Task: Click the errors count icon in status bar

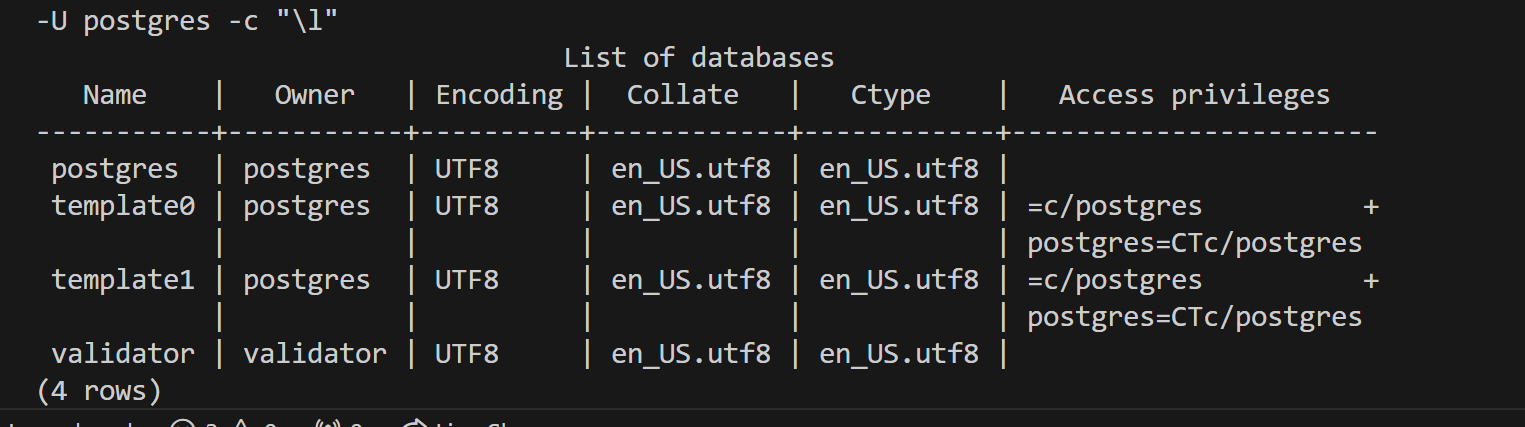Action: (181, 424)
